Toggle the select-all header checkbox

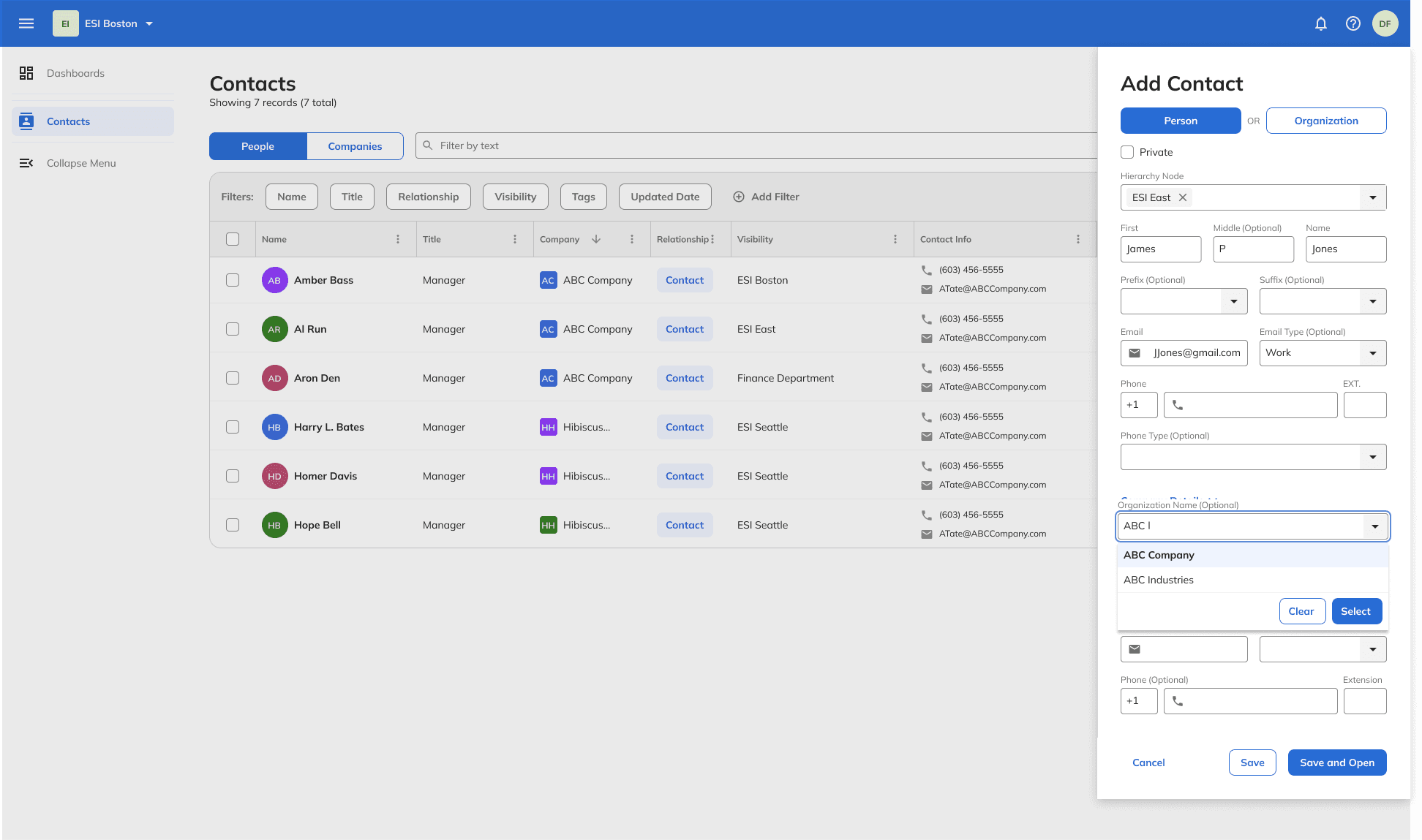tap(233, 239)
